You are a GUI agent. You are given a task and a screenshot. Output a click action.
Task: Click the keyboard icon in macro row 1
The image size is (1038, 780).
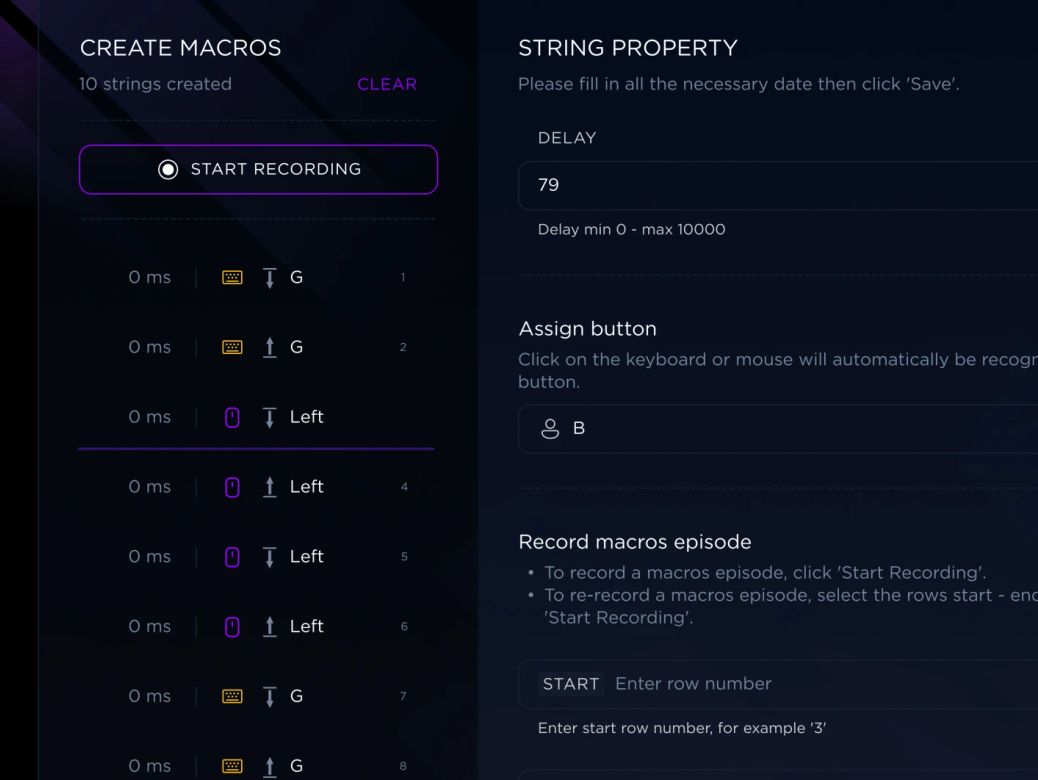(232, 277)
